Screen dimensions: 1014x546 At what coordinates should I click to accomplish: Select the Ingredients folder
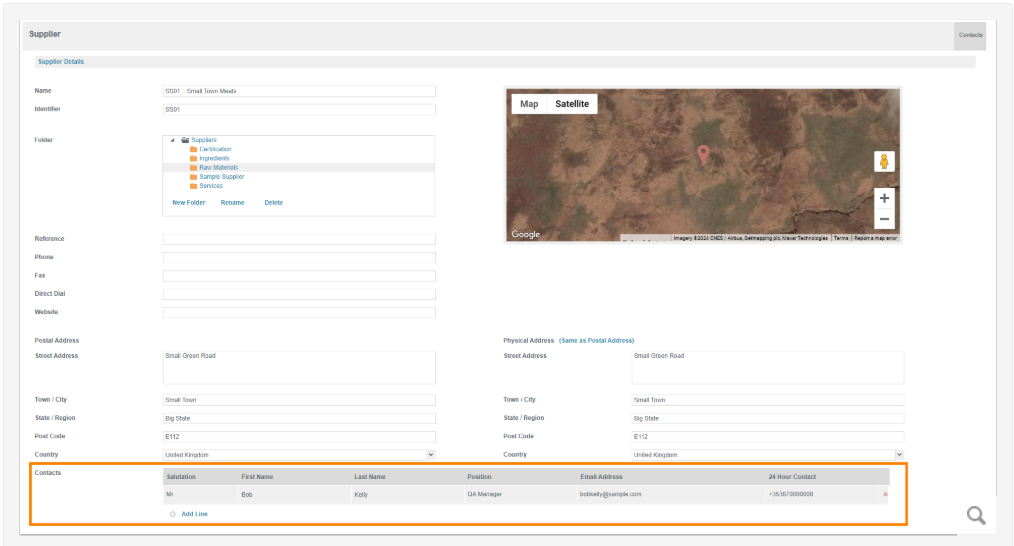(x=213, y=158)
